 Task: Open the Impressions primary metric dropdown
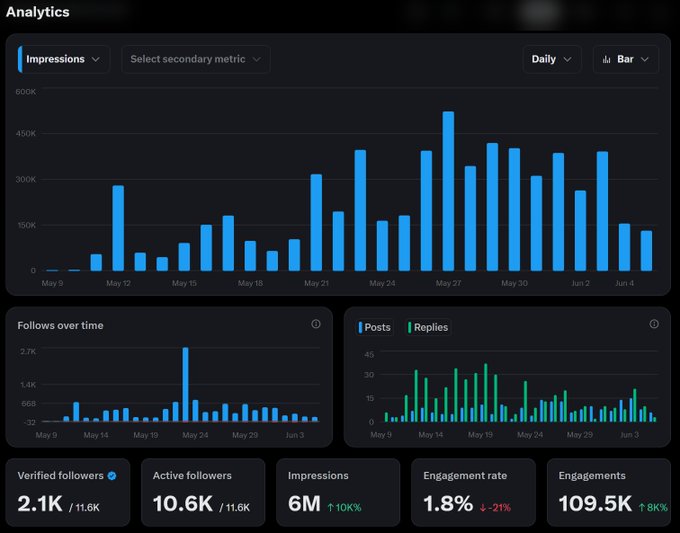[63, 59]
